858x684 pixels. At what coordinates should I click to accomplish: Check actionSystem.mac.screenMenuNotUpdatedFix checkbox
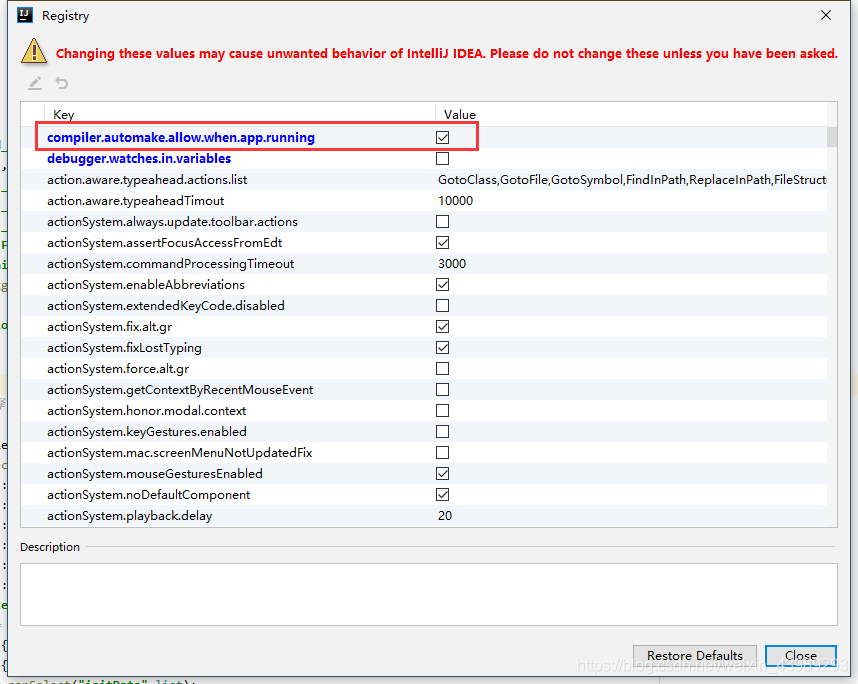(x=443, y=453)
